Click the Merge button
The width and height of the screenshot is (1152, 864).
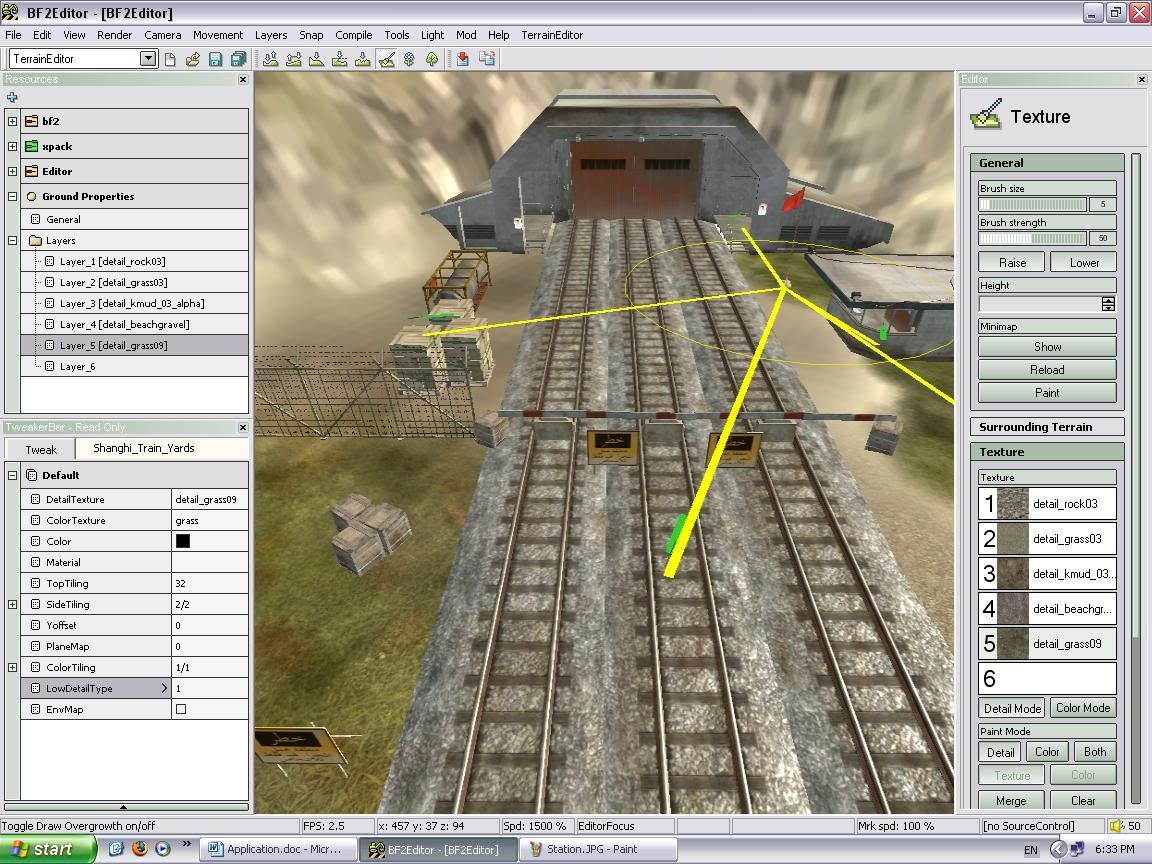[x=1011, y=800]
